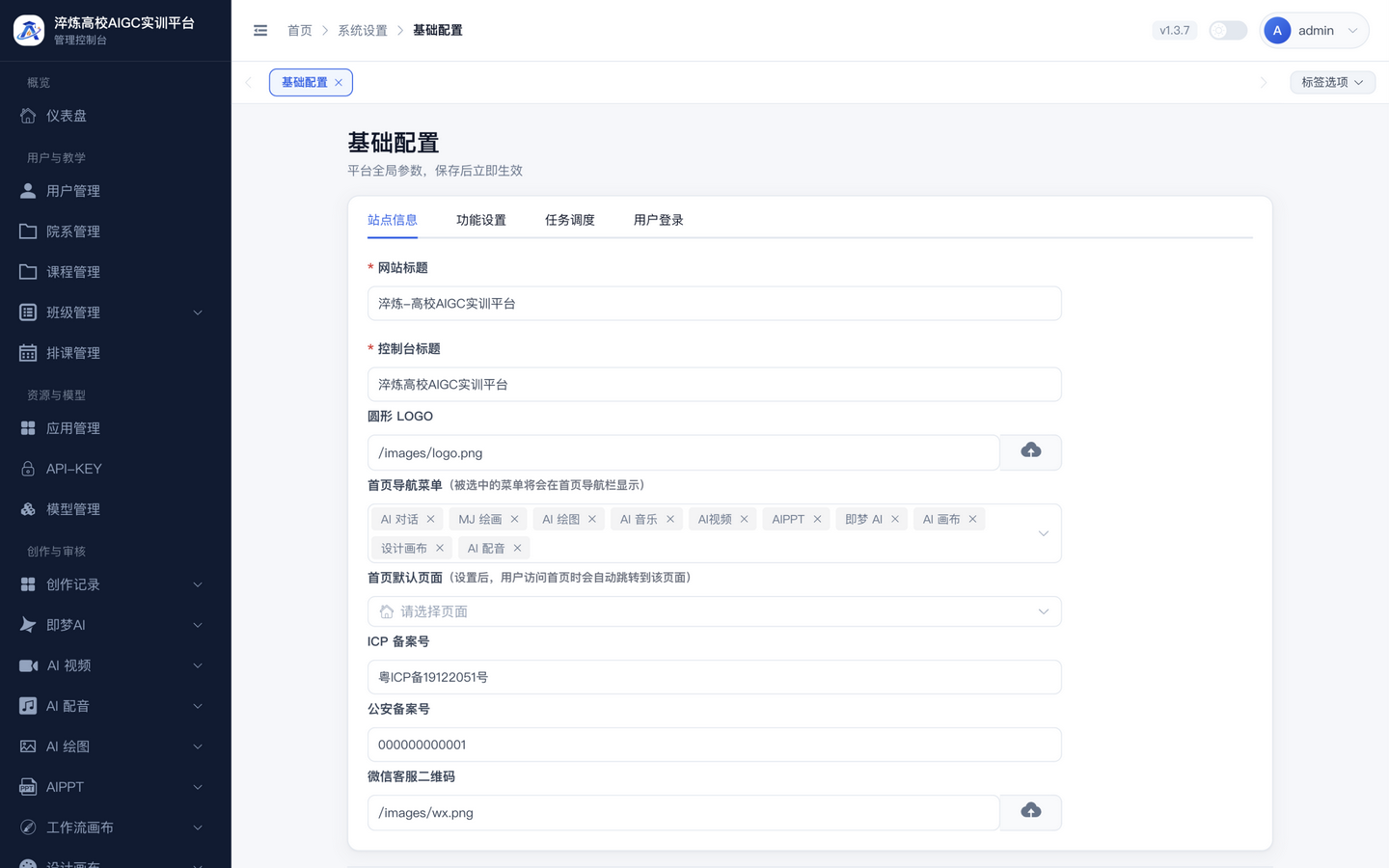
Task: Open the admin user menu arrow
Action: (1353, 31)
